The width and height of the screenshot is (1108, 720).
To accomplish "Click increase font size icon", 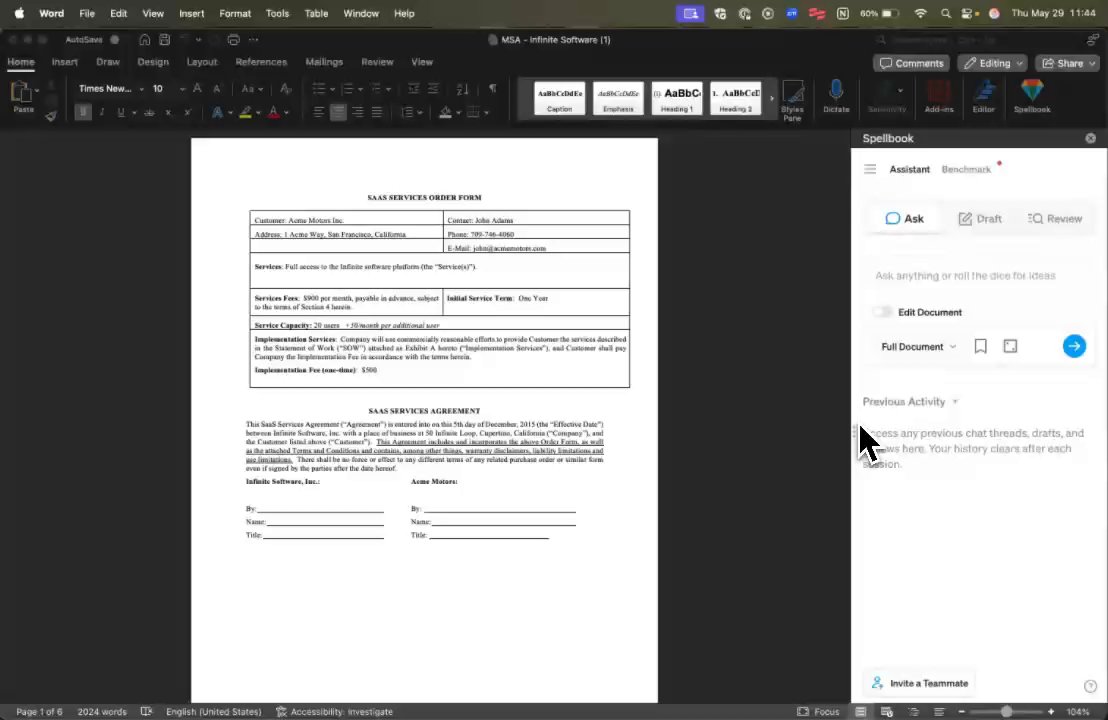I will coord(197,88).
